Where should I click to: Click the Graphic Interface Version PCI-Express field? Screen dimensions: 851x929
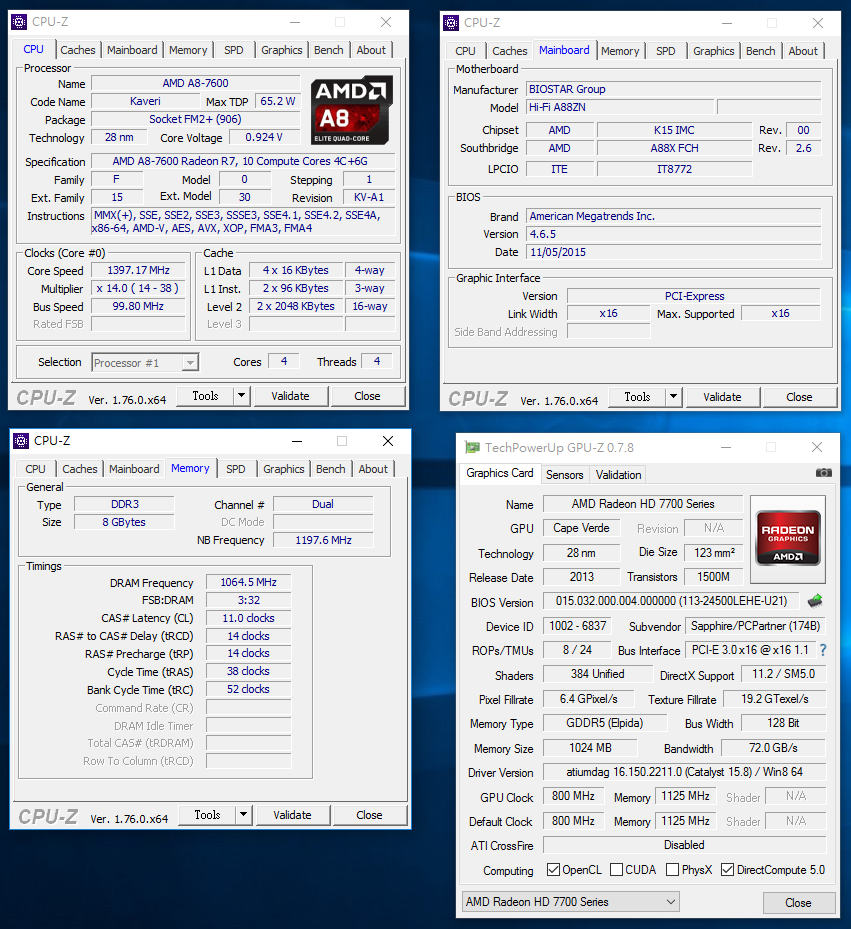pyautogui.click(x=694, y=296)
